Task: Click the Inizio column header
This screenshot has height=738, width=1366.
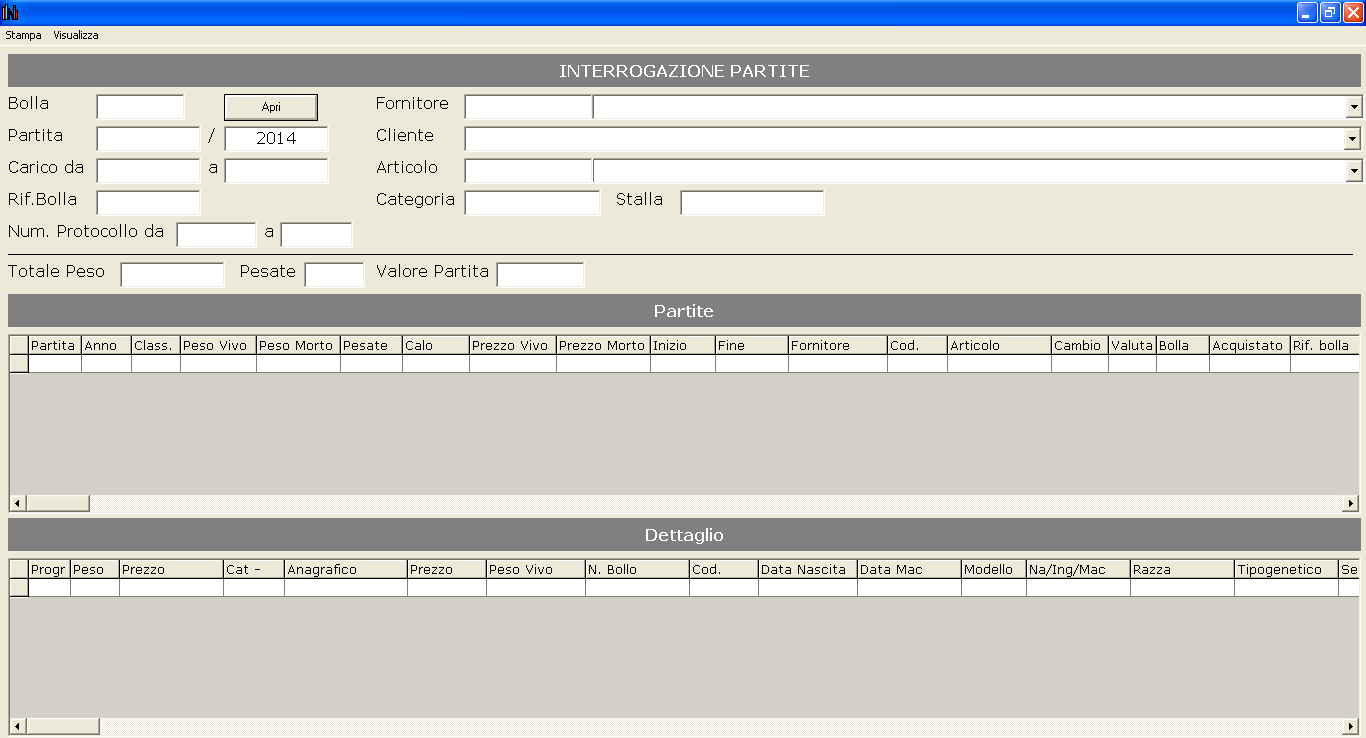Action: (683, 345)
